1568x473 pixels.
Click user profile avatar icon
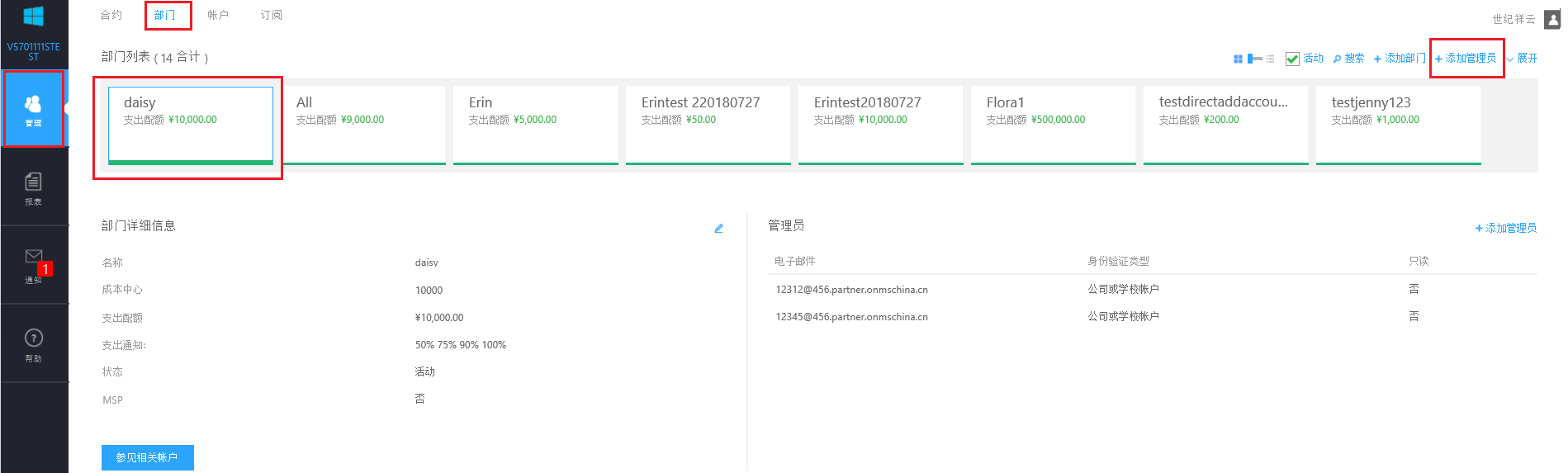click(1551, 19)
